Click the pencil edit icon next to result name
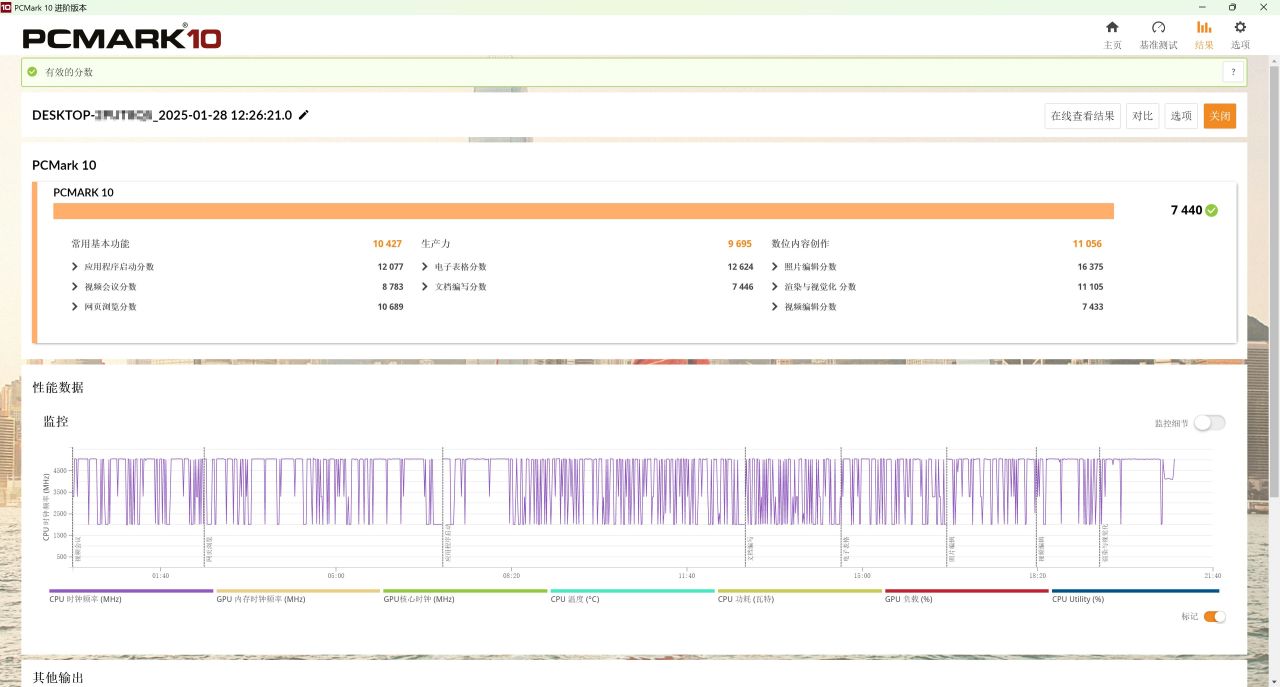This screenshot has width=1280, height=687. pyautogui.click(x=304, y=115)
